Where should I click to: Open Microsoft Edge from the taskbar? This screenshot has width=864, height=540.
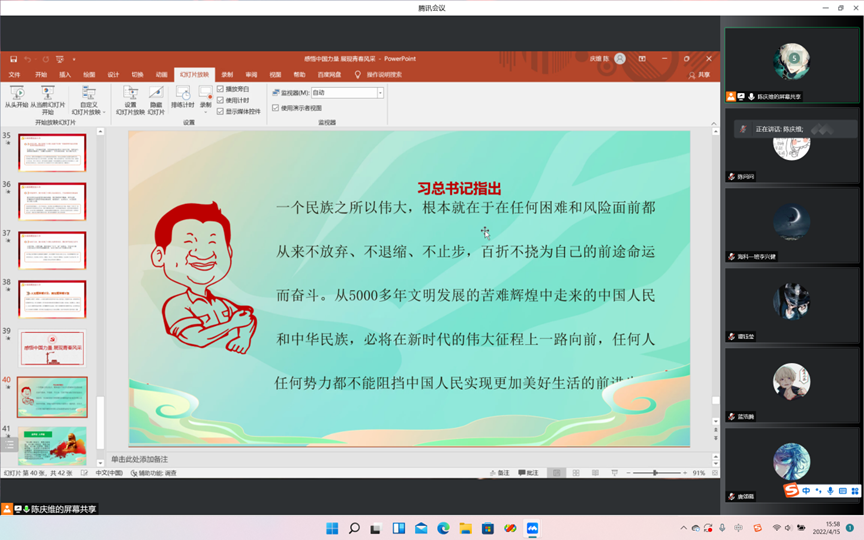tap(443, 528)
